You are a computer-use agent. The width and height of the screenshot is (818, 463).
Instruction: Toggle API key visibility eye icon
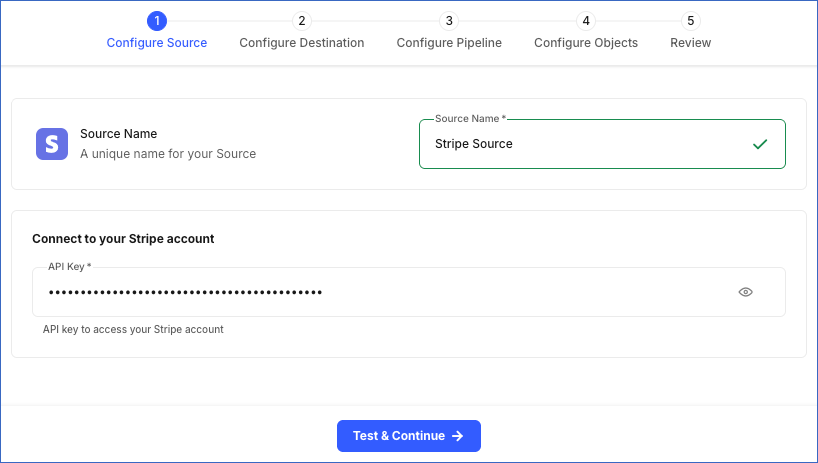[x=745, y=292]
